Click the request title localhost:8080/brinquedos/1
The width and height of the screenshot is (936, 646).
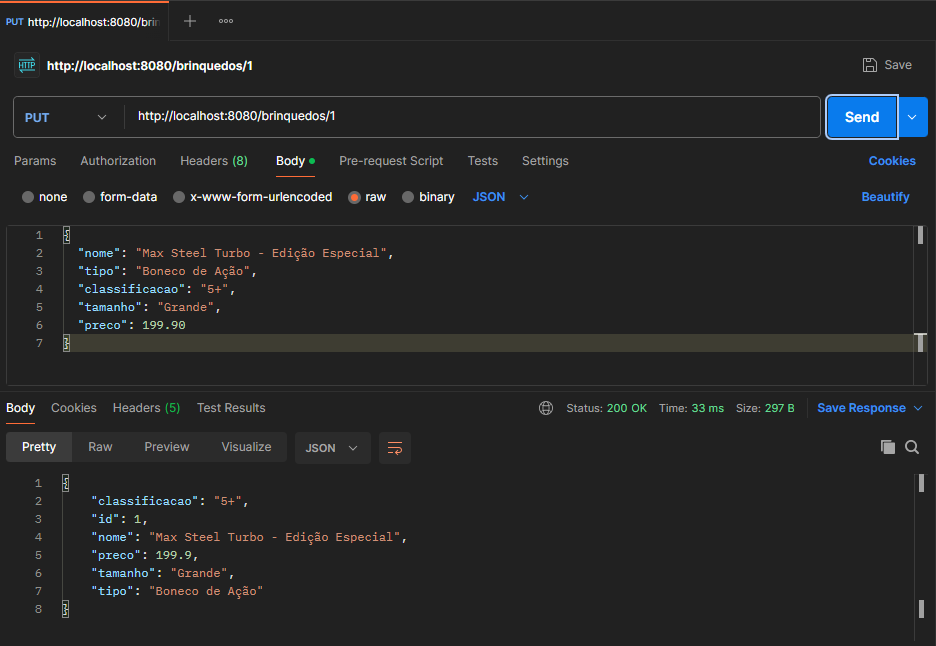[x=150, y=66]
